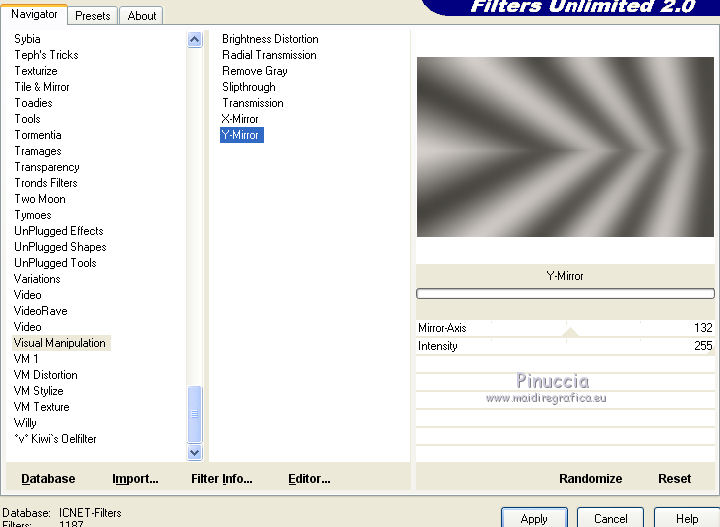Switch to the Navigator tab

[x=34, y=14]
